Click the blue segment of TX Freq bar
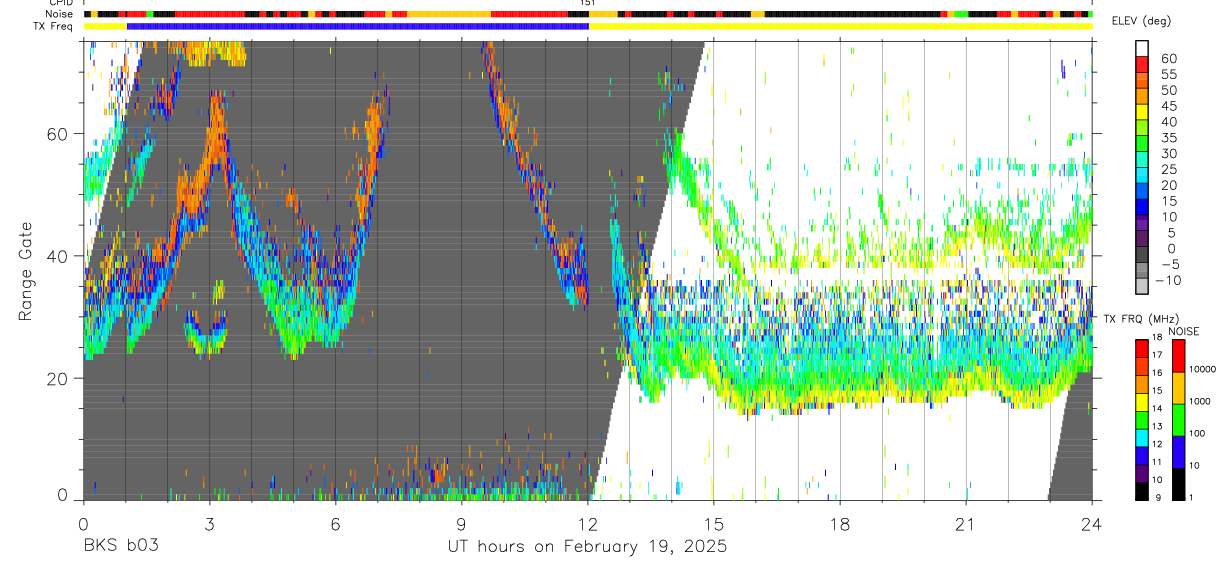Image resolution: width=1228 pixels, height=567 pixels. pyautogui.click(x=358, y=26)
